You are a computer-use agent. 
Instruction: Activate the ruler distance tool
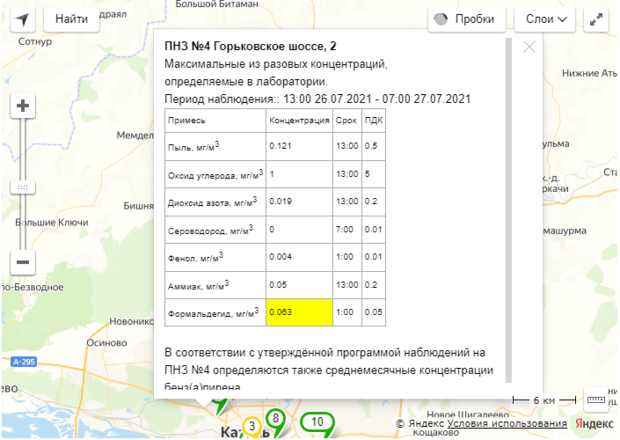pos(596,399)
